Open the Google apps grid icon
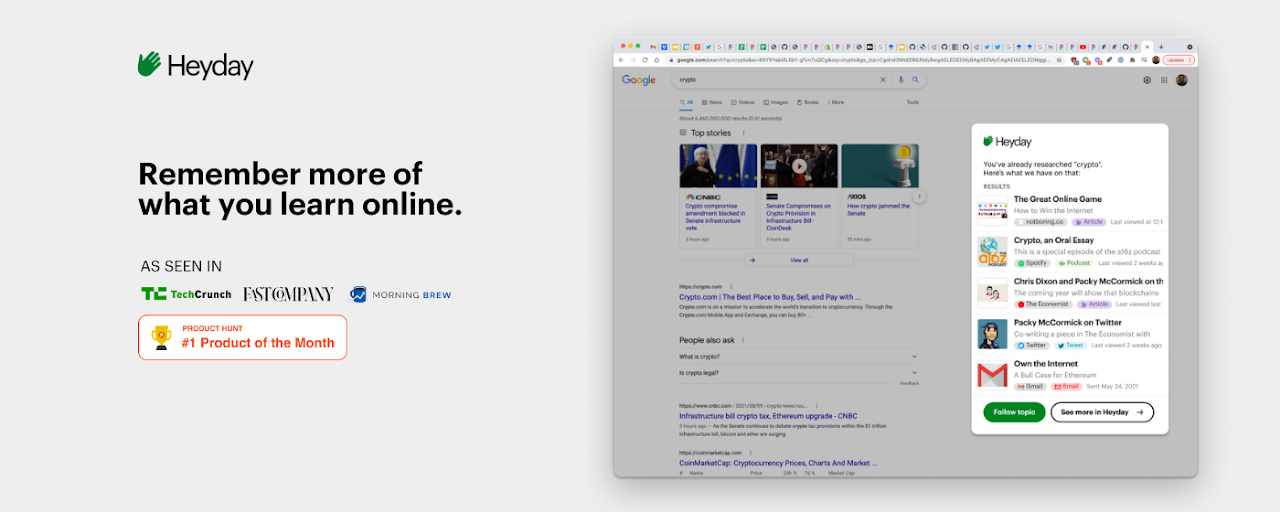Screen dimensions: 1280x512 (1164, 80)
